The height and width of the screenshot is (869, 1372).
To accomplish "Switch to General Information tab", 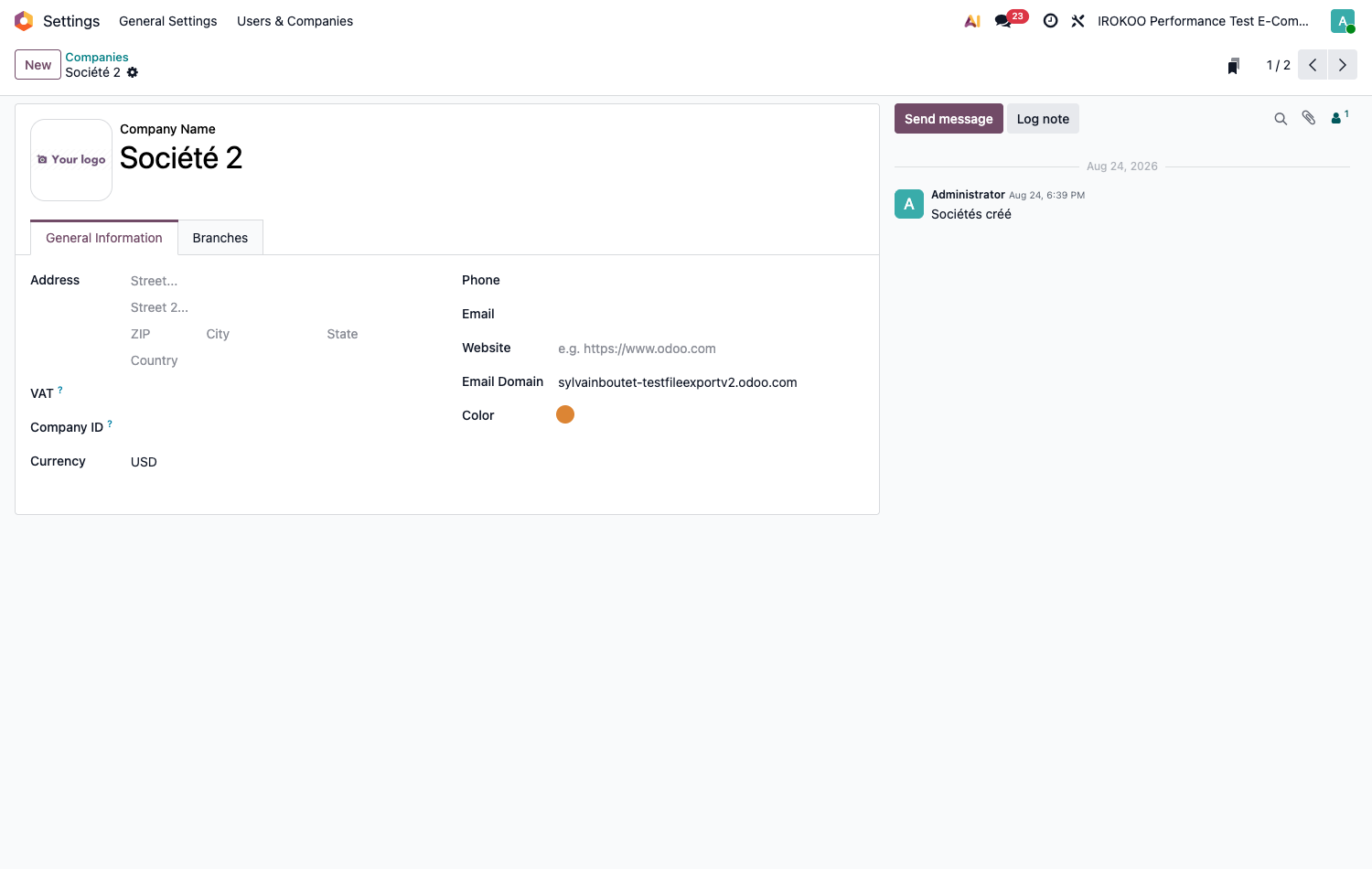I will [x=104, y=238].
